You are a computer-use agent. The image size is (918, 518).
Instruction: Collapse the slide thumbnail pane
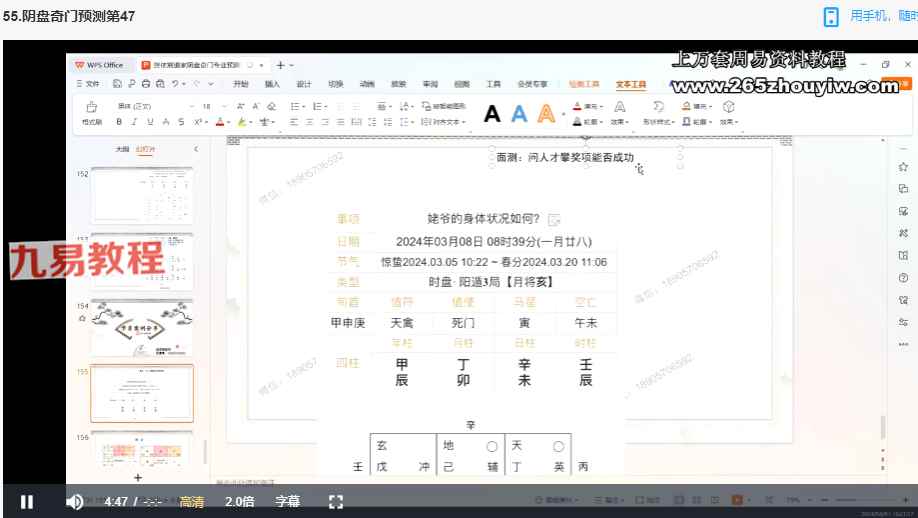(196, 149)
